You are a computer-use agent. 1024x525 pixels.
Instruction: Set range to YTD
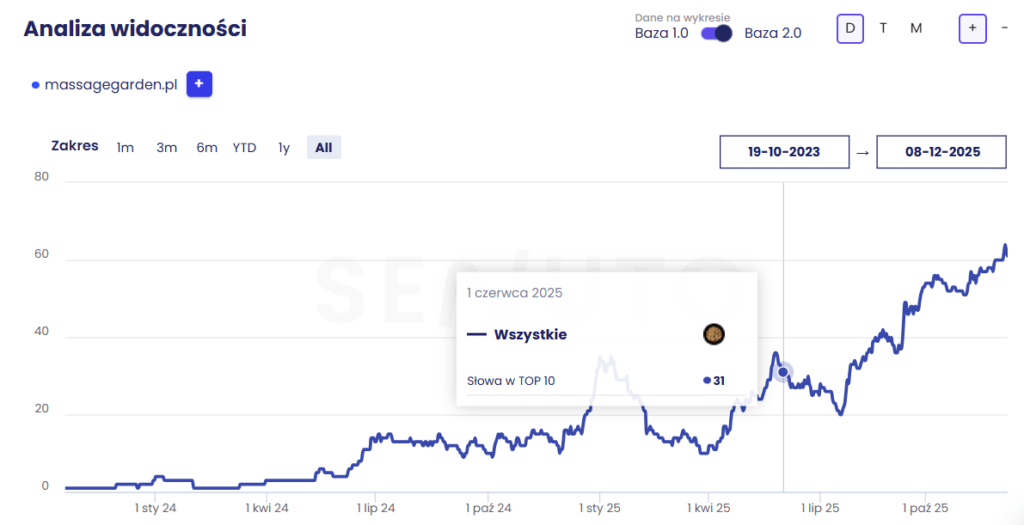[x=245, y=148]
